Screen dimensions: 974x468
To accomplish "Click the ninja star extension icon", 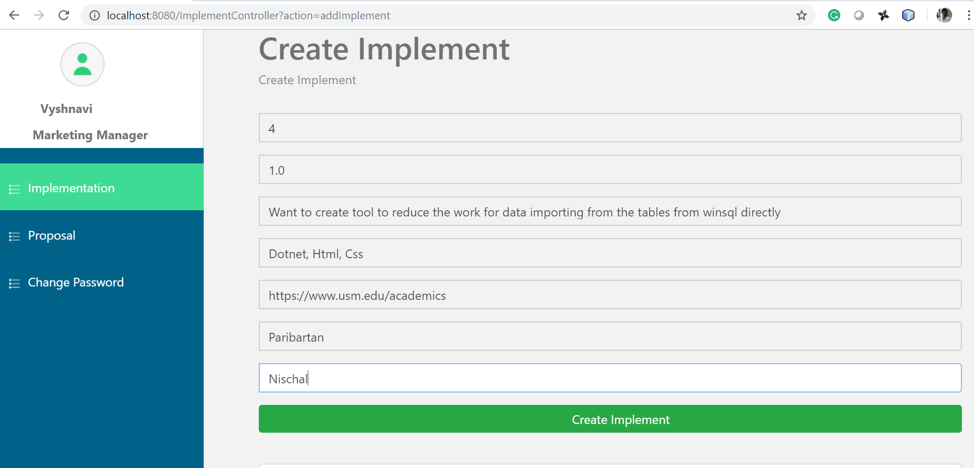I will tap(883, 15).
